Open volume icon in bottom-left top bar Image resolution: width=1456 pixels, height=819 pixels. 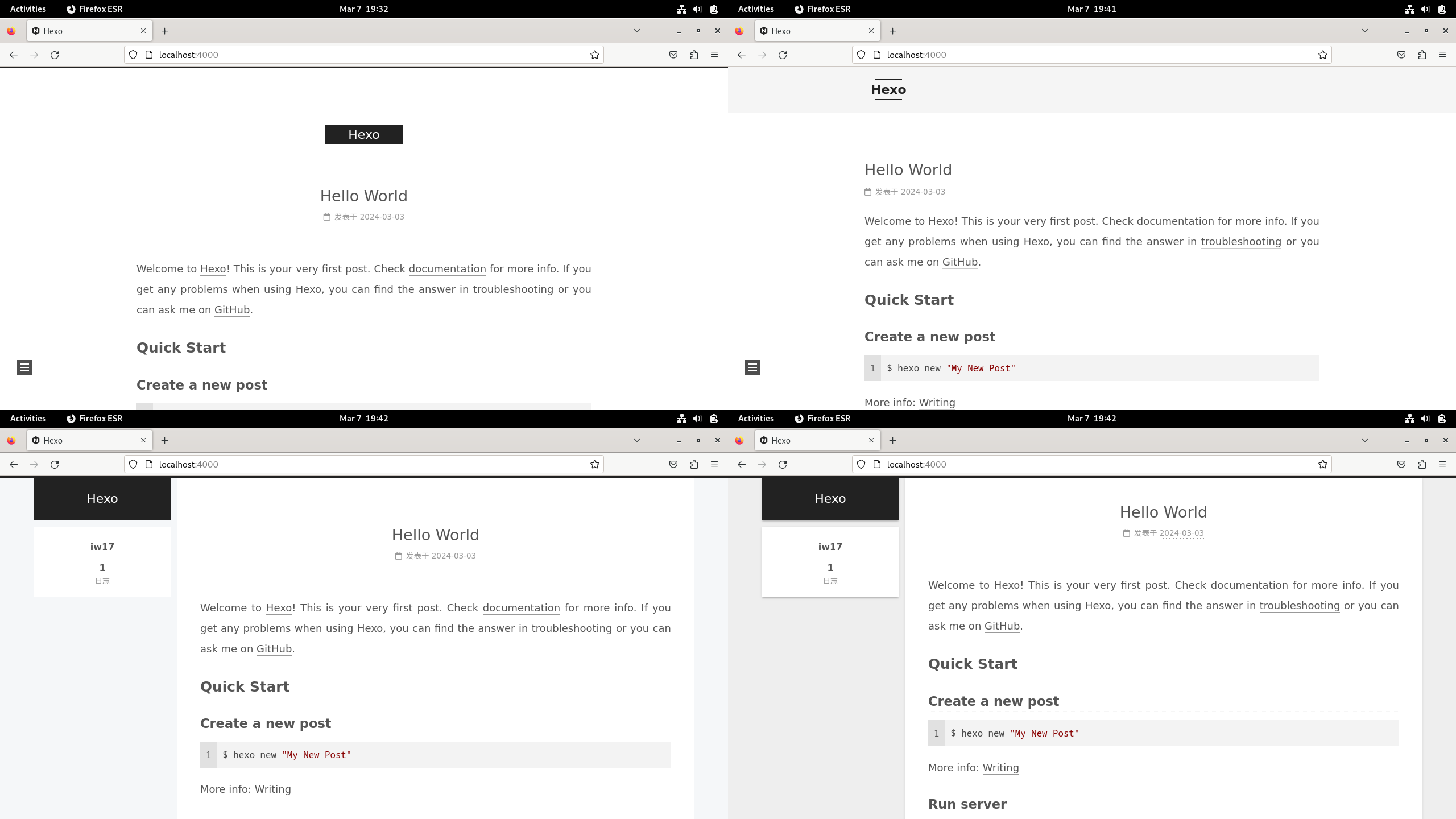coord(698,418)
